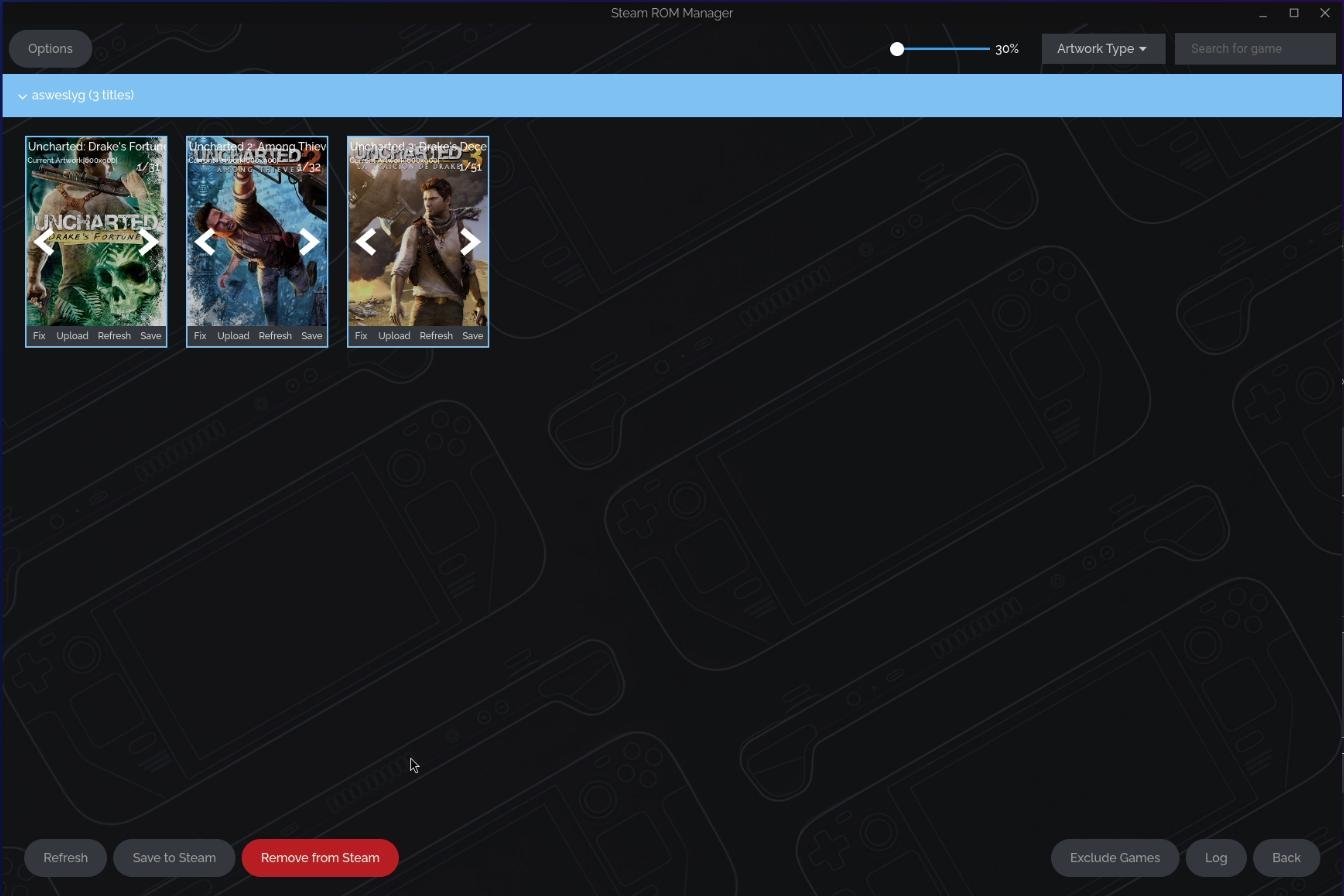Image resolution: width=1344 pixels, height=896 pixels.
Task: Click the 30% slider value label
Action: 1007,49
